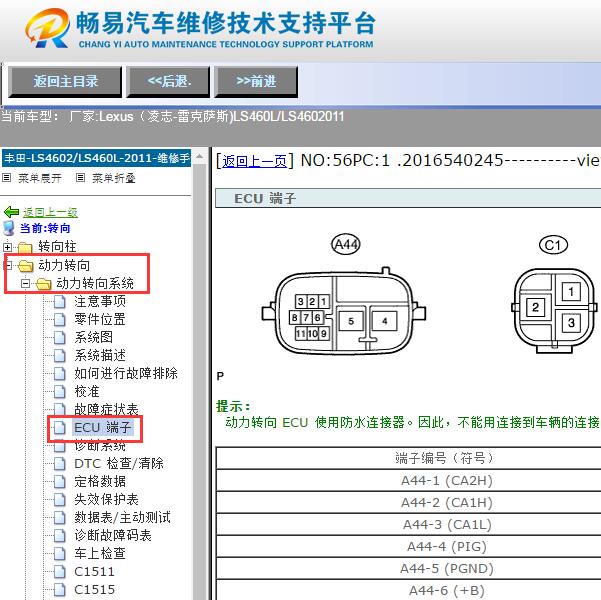Click the 返回上一级 link in the sidebar

[50, 212]
